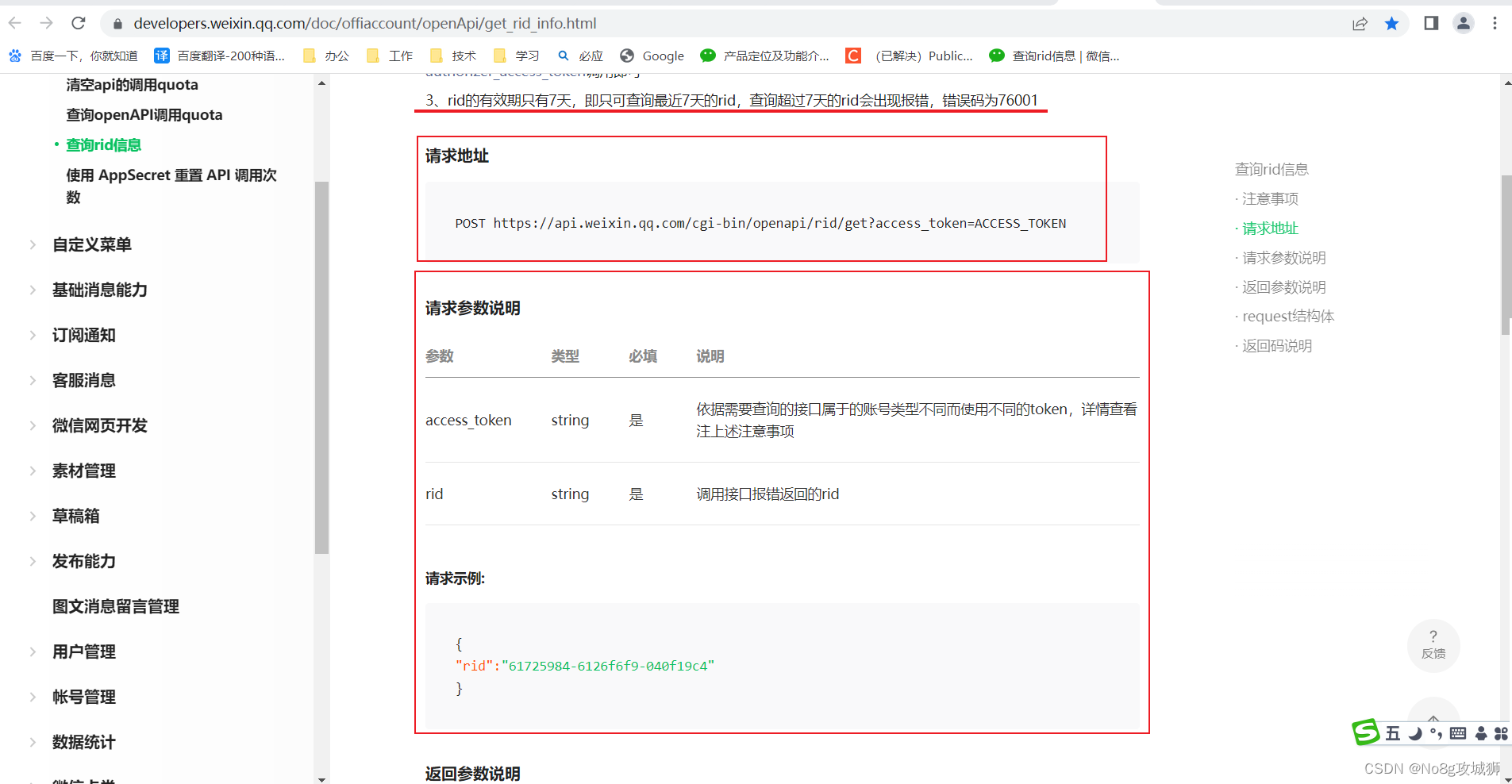The height and width of the screenshot is (784, 1512).
Task: Expand the 客服消息 section chevron
Action: [33, 380]
